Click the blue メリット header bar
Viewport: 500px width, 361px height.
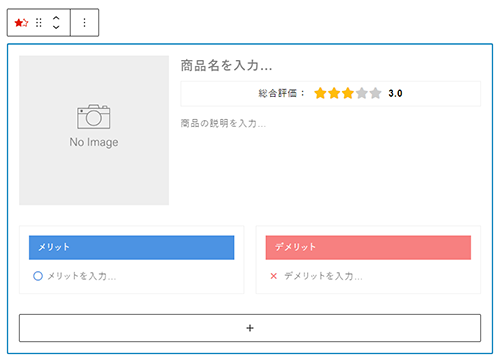point(132,247)
